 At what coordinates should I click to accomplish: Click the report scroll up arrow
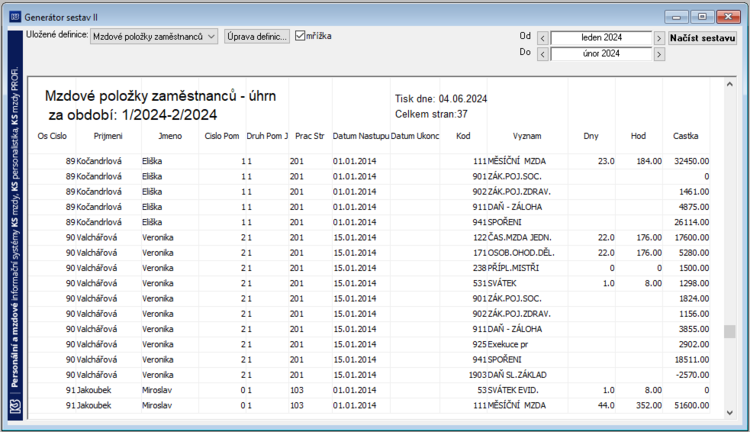tap(729, 84)
